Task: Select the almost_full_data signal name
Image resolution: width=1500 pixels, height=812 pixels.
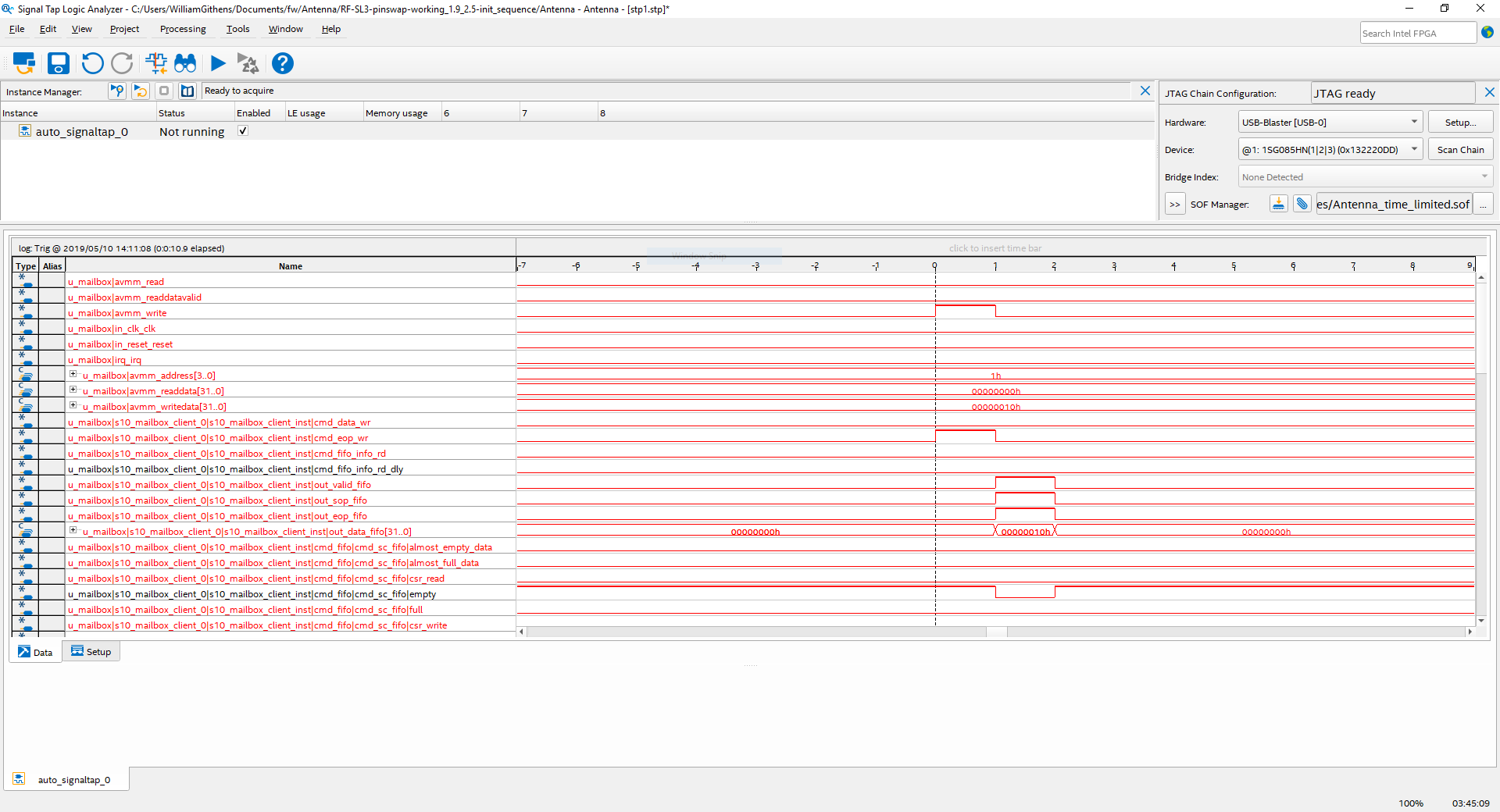Action: coord(273,563)
